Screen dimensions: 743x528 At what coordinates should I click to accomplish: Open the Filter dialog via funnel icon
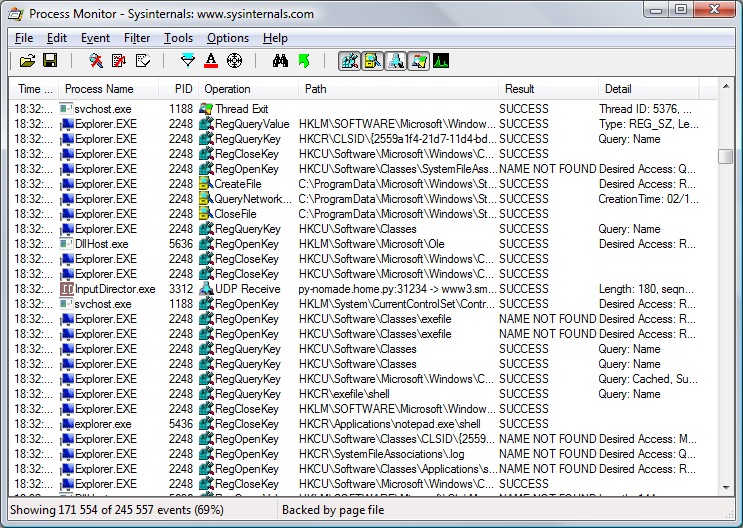pos(188,61)
